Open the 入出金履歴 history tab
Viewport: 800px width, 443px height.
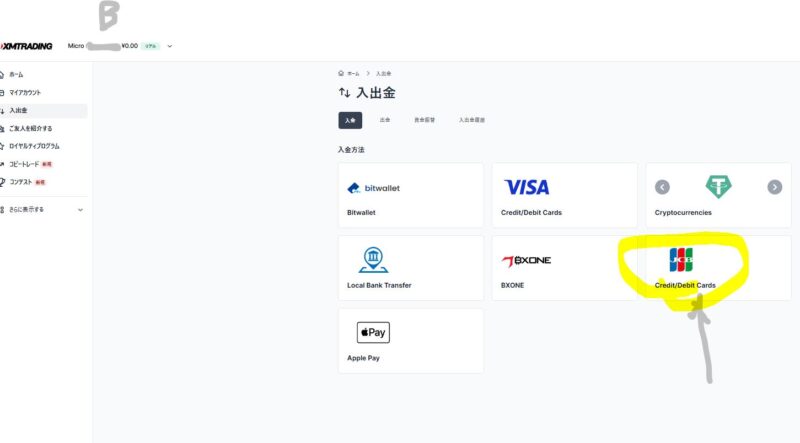pyautogui.click(x=471, y=120)
